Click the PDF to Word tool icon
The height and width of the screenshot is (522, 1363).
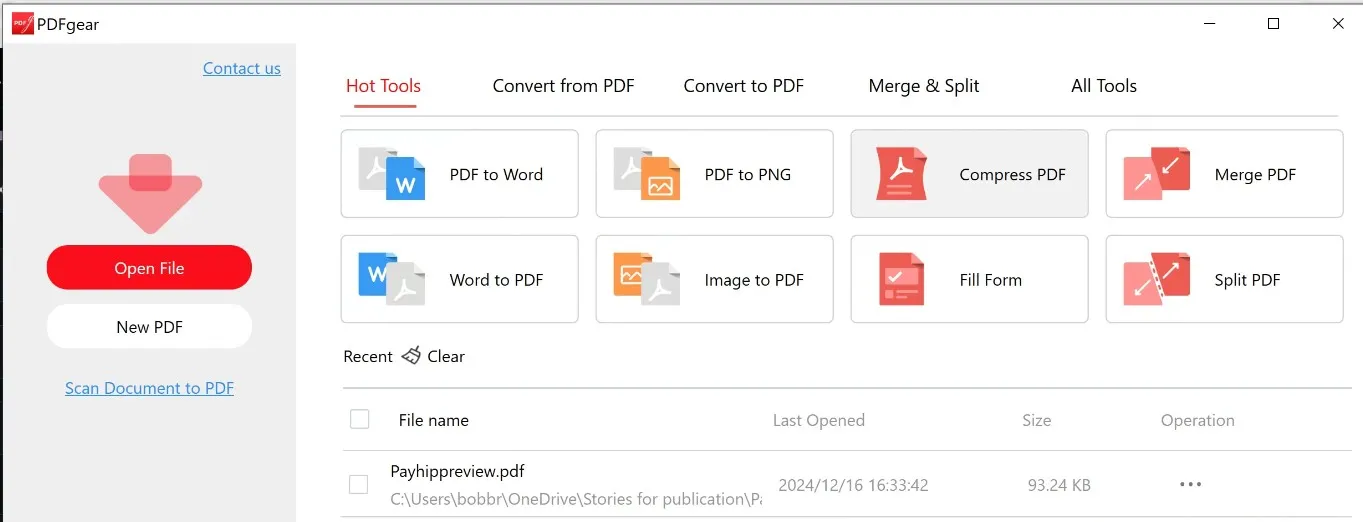pyautogui.click(x=392, y=174)
